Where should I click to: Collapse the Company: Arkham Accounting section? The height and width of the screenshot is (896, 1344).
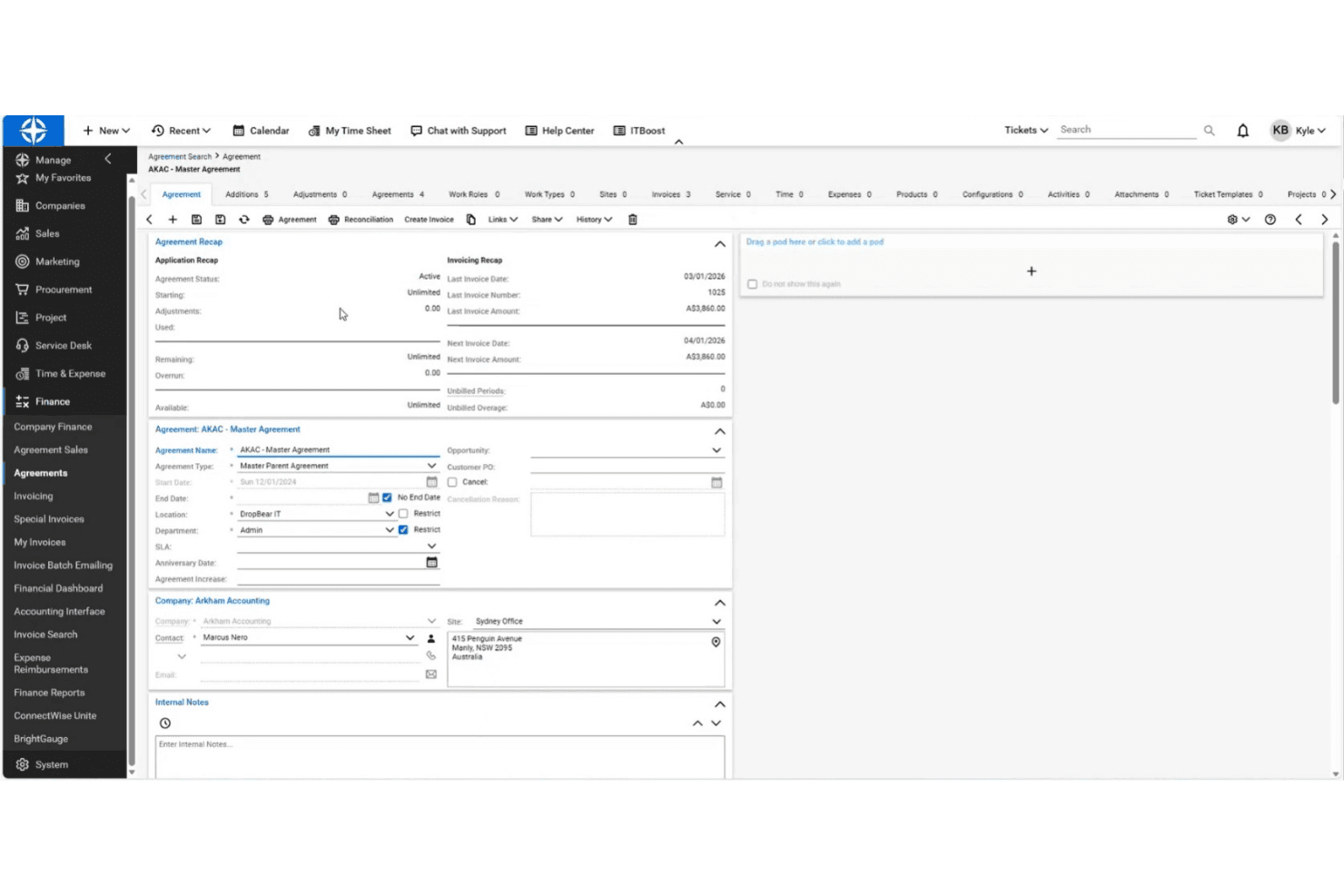pyautogui.click(x=719, y=603)
